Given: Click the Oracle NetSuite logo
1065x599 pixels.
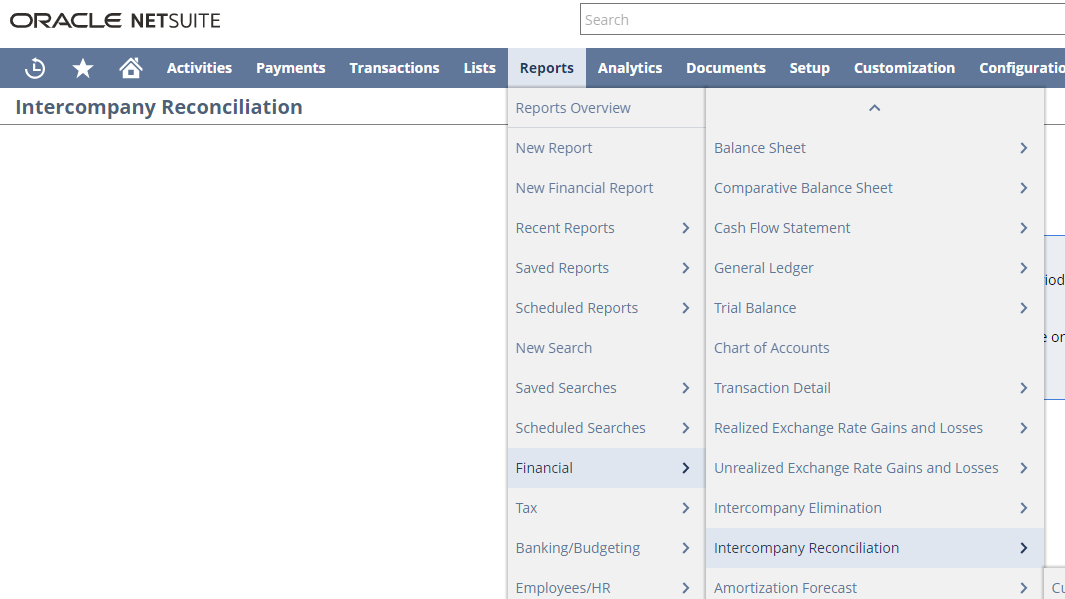Looking at the screenshot, I should pyautogui.click(x=113, y=19).
